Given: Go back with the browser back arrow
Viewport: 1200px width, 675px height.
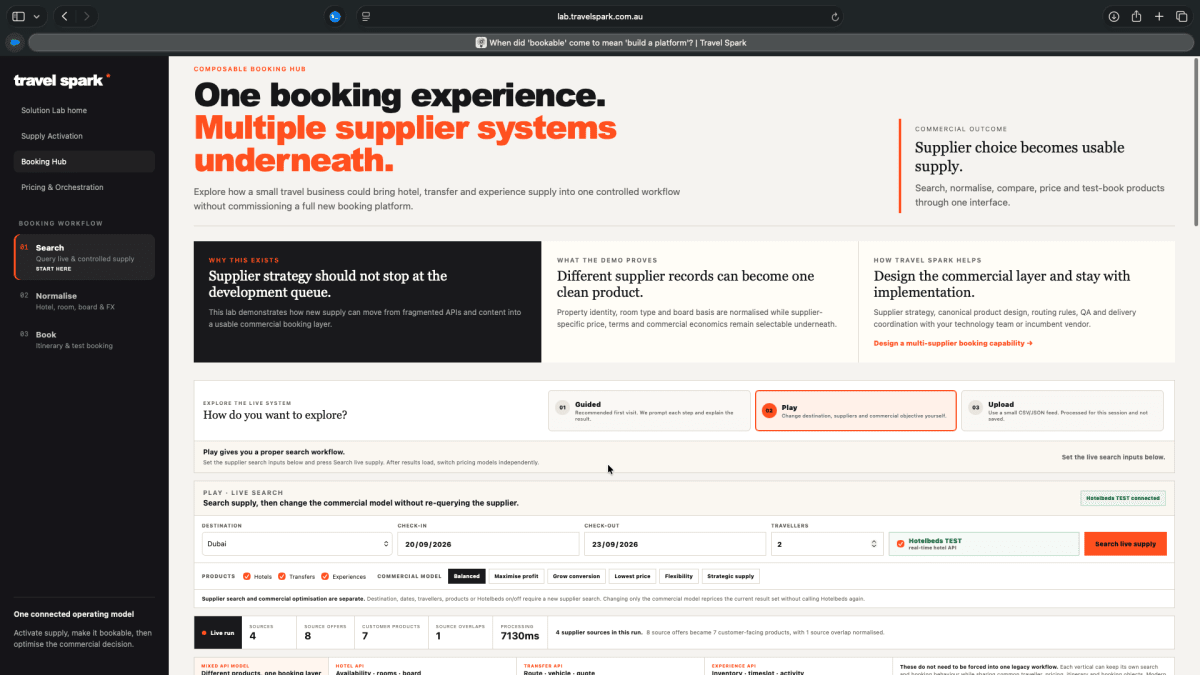Looking at the screenshot, I should click(65, 16).
